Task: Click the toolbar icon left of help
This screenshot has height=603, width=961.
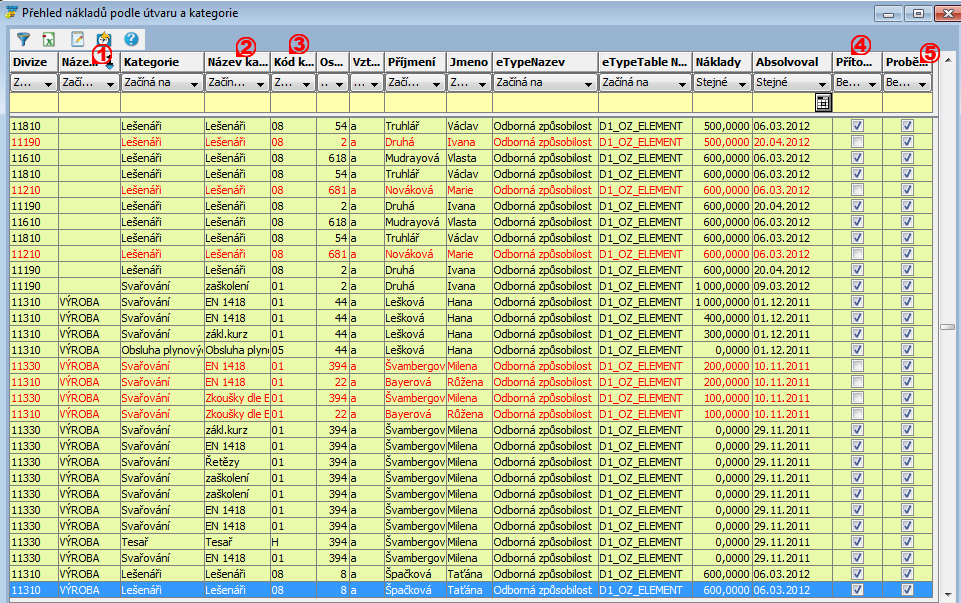Action: tap(104, 39)
